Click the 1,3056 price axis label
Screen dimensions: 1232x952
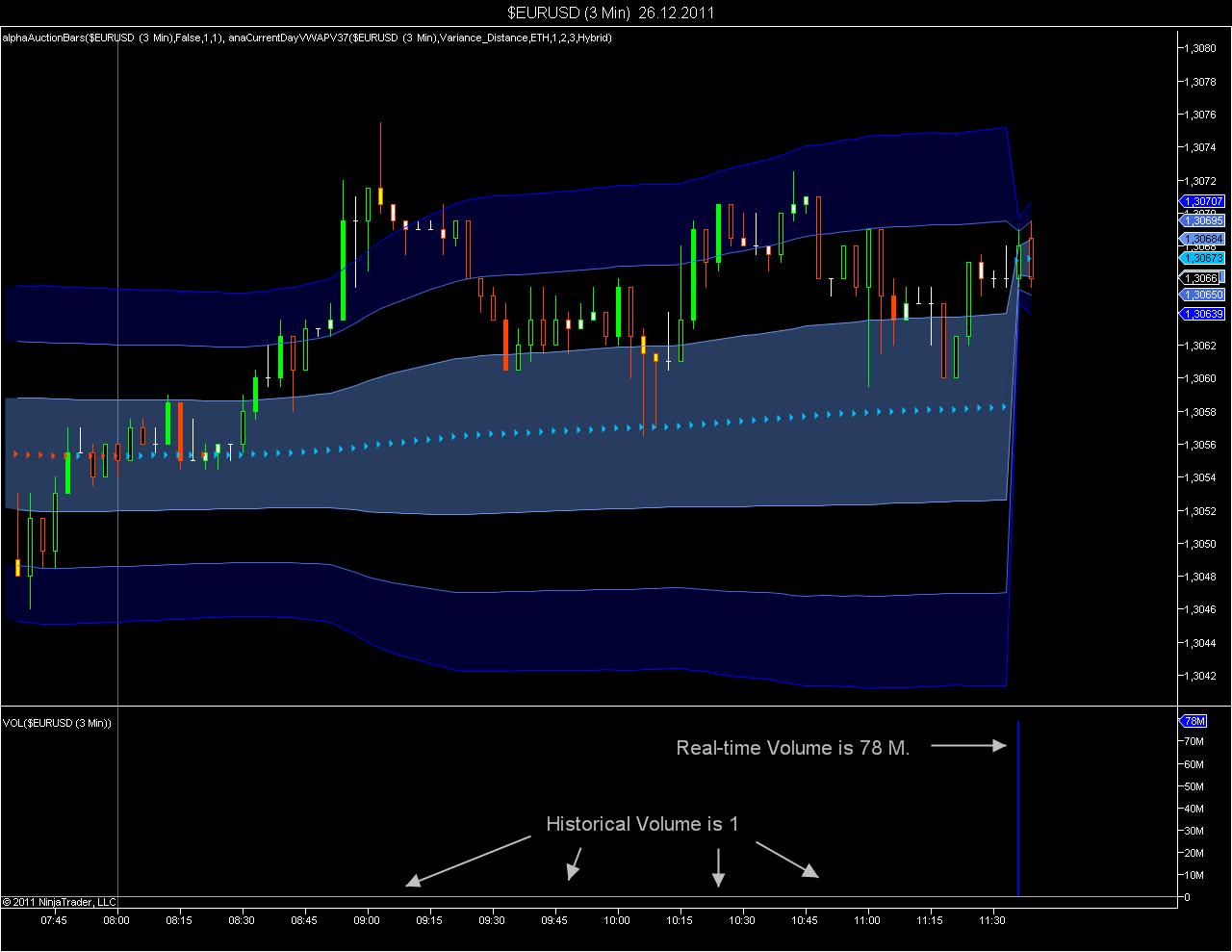pyautogui.click(x=1200, y=445)
